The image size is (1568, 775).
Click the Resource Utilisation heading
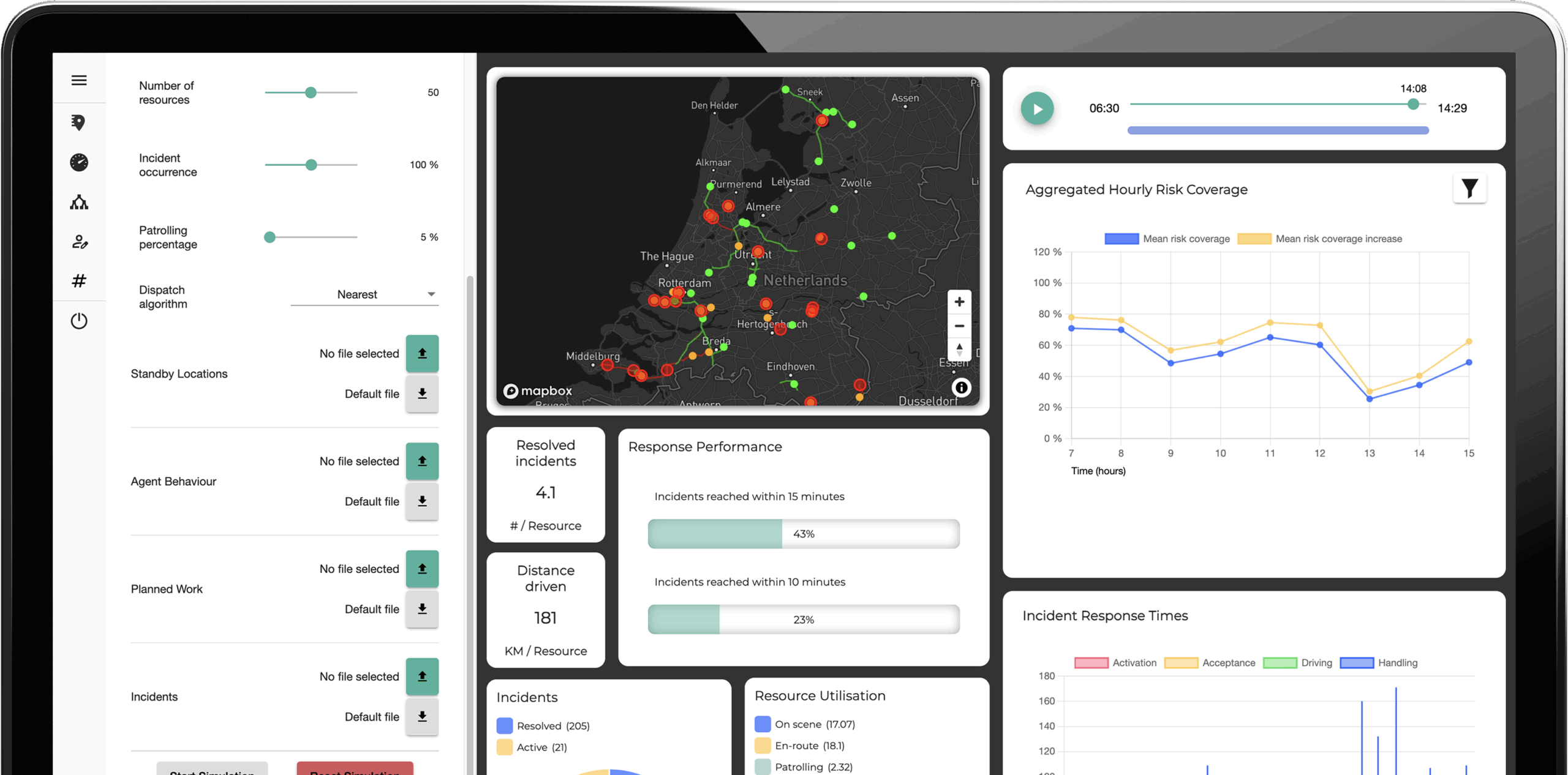coord(820,695)
